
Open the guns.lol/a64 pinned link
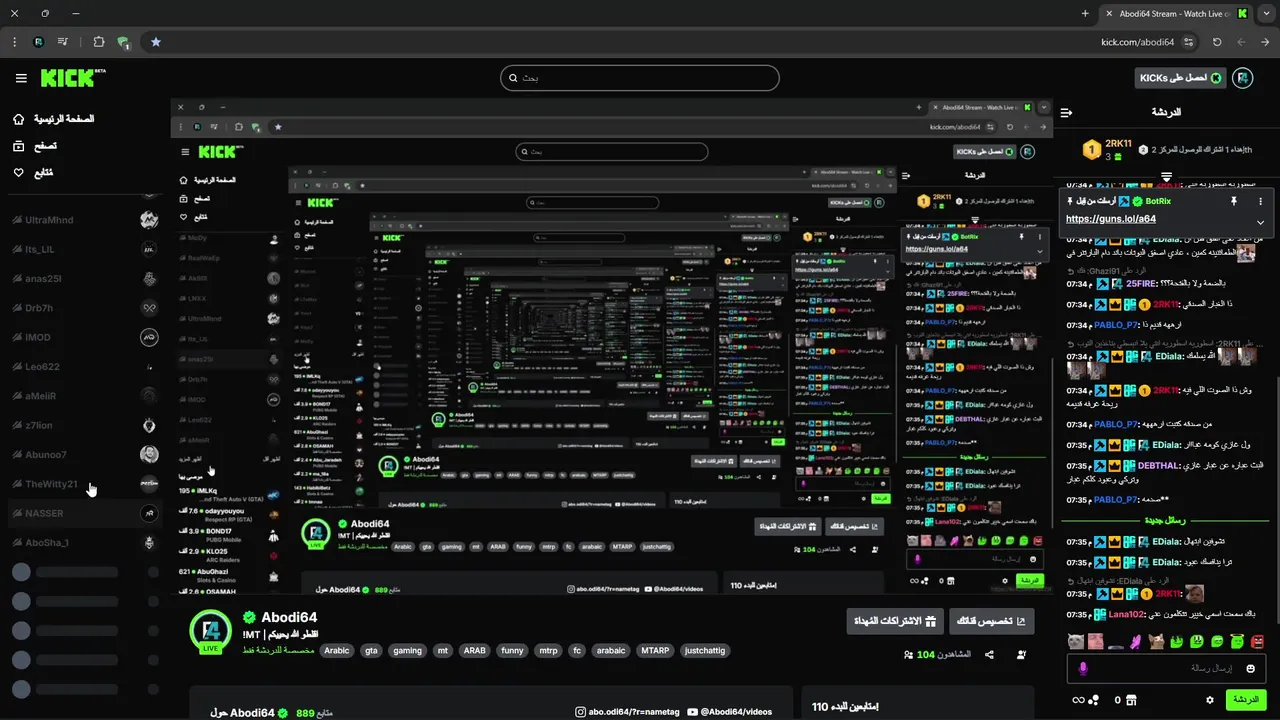point(1111,219)
